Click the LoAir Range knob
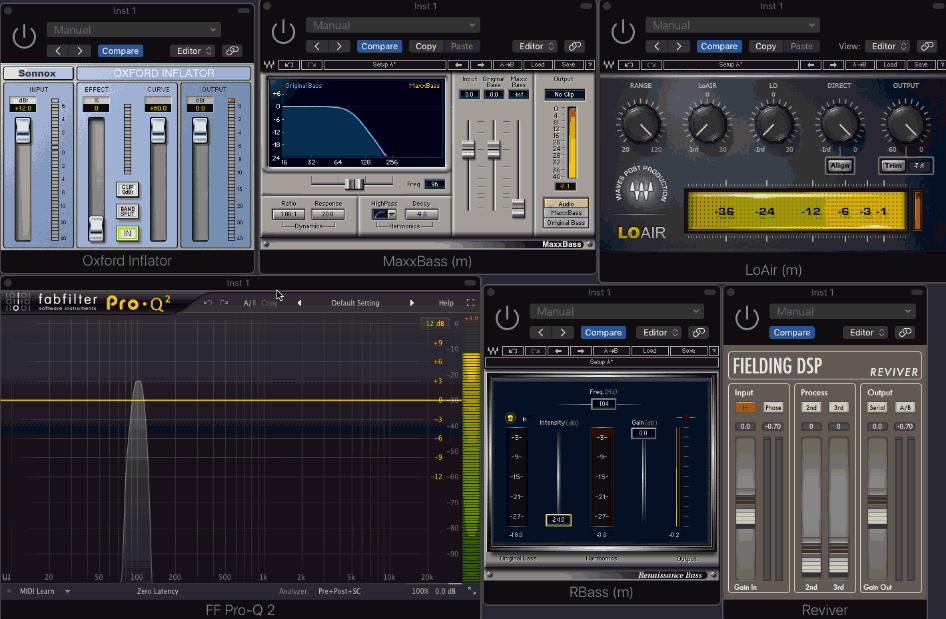The image size is (946, 619). [641, 124]
